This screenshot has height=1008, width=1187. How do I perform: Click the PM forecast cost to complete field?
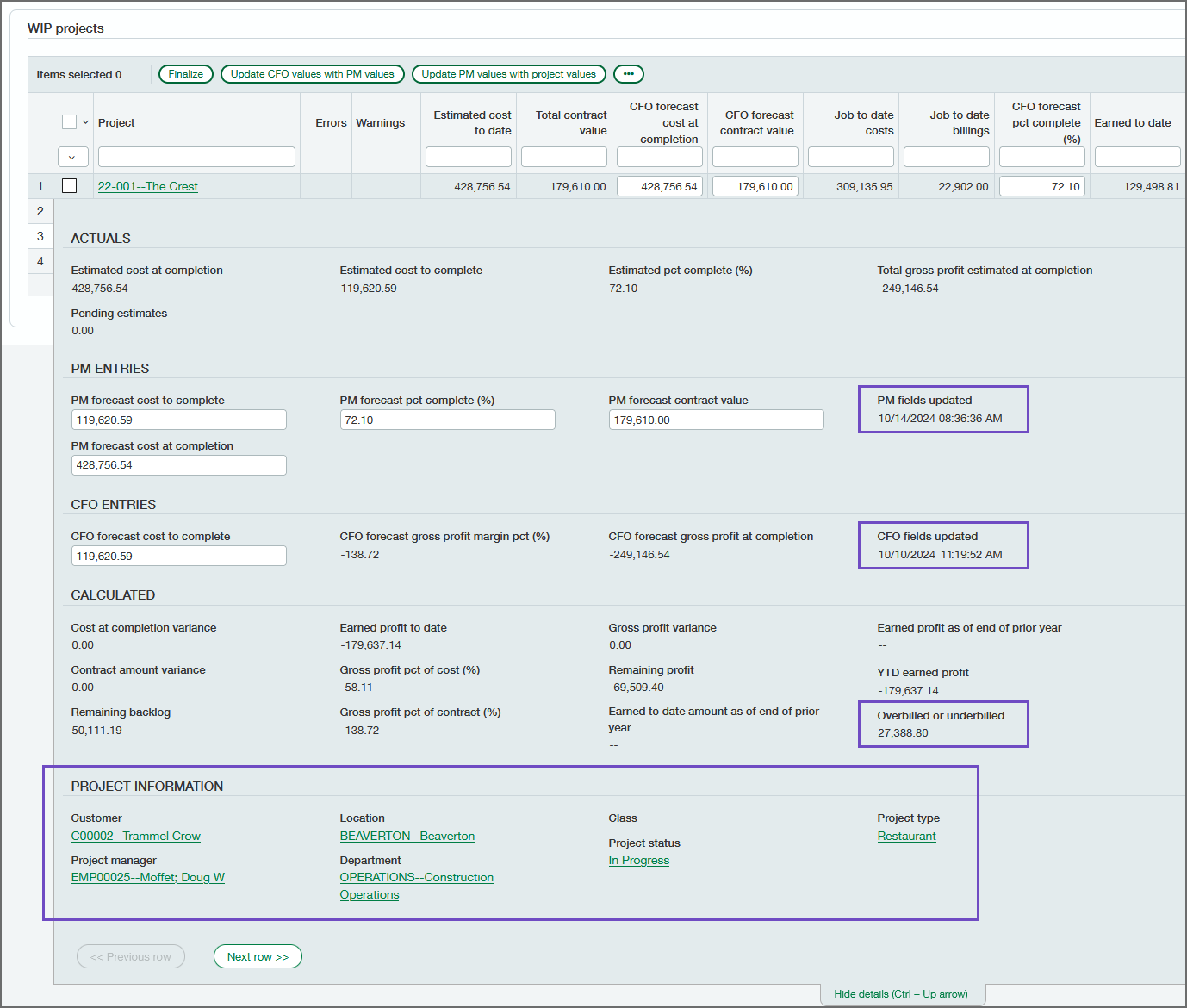[x=178, y=420]
